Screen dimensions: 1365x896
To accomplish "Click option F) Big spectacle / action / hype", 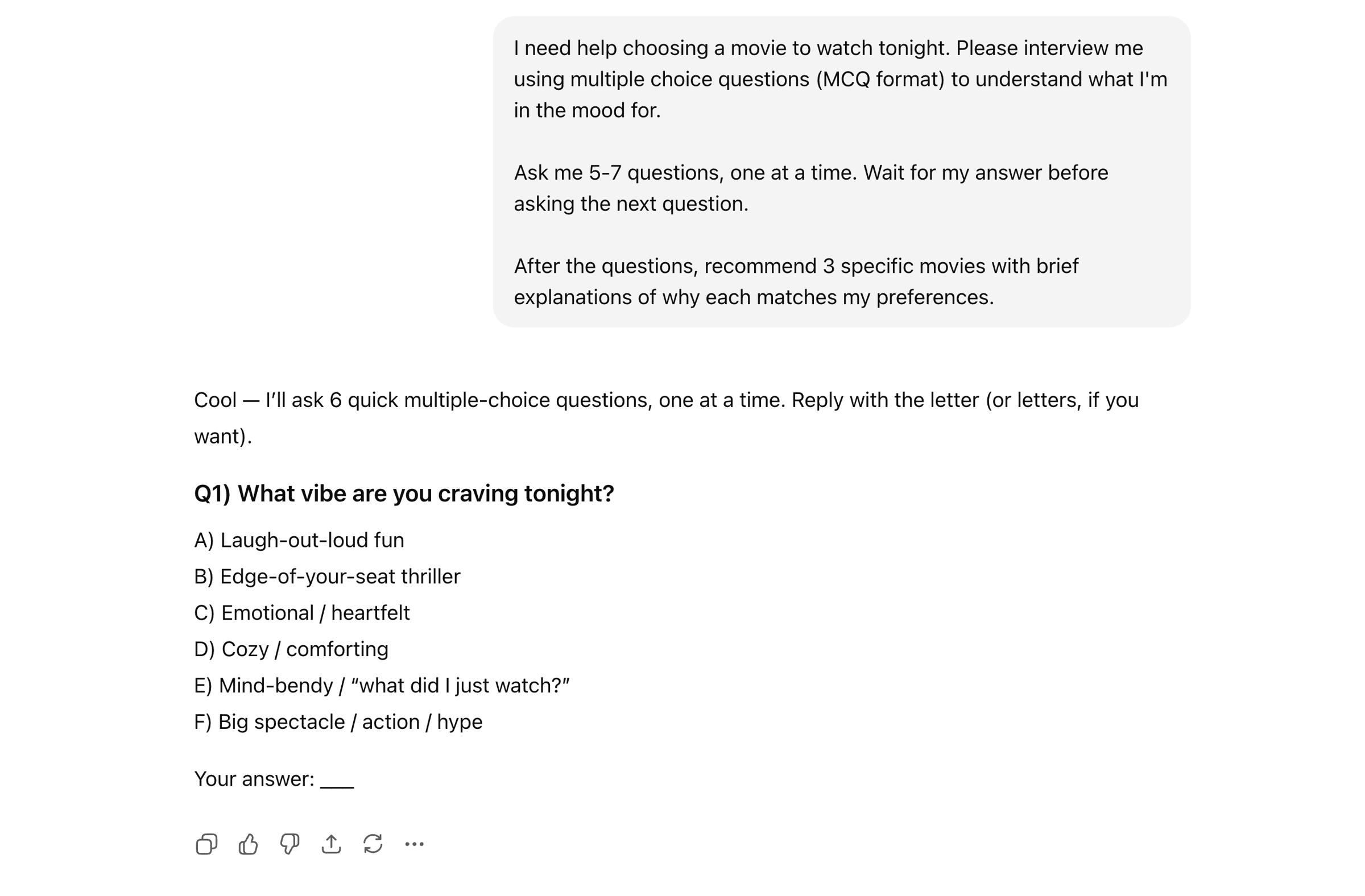I will point(338,721).
